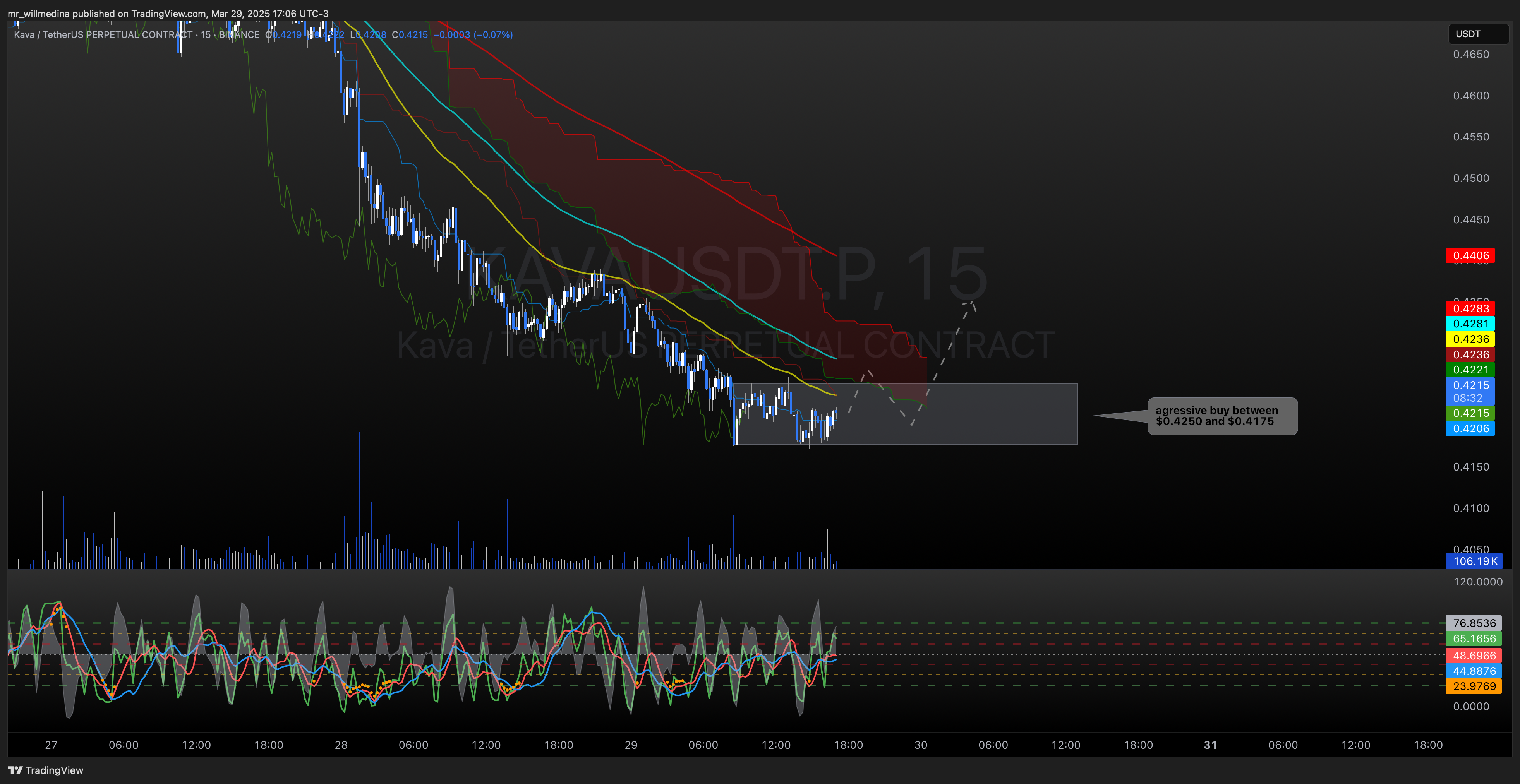Click the 0.4600 price axis tick

tap(1471, 96)
